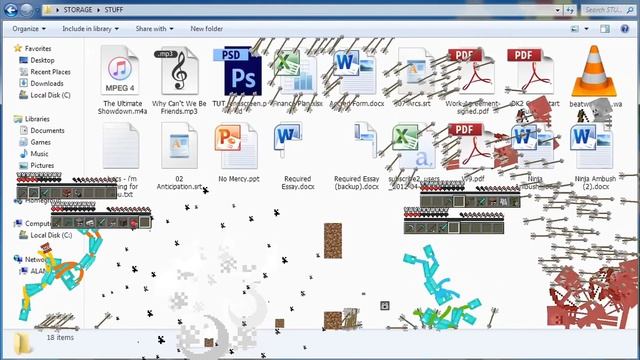Select the 02 Anticipation.srt file icon
Image resolution: width=640 pixels, height=360 pixels.
pos(180,146)
